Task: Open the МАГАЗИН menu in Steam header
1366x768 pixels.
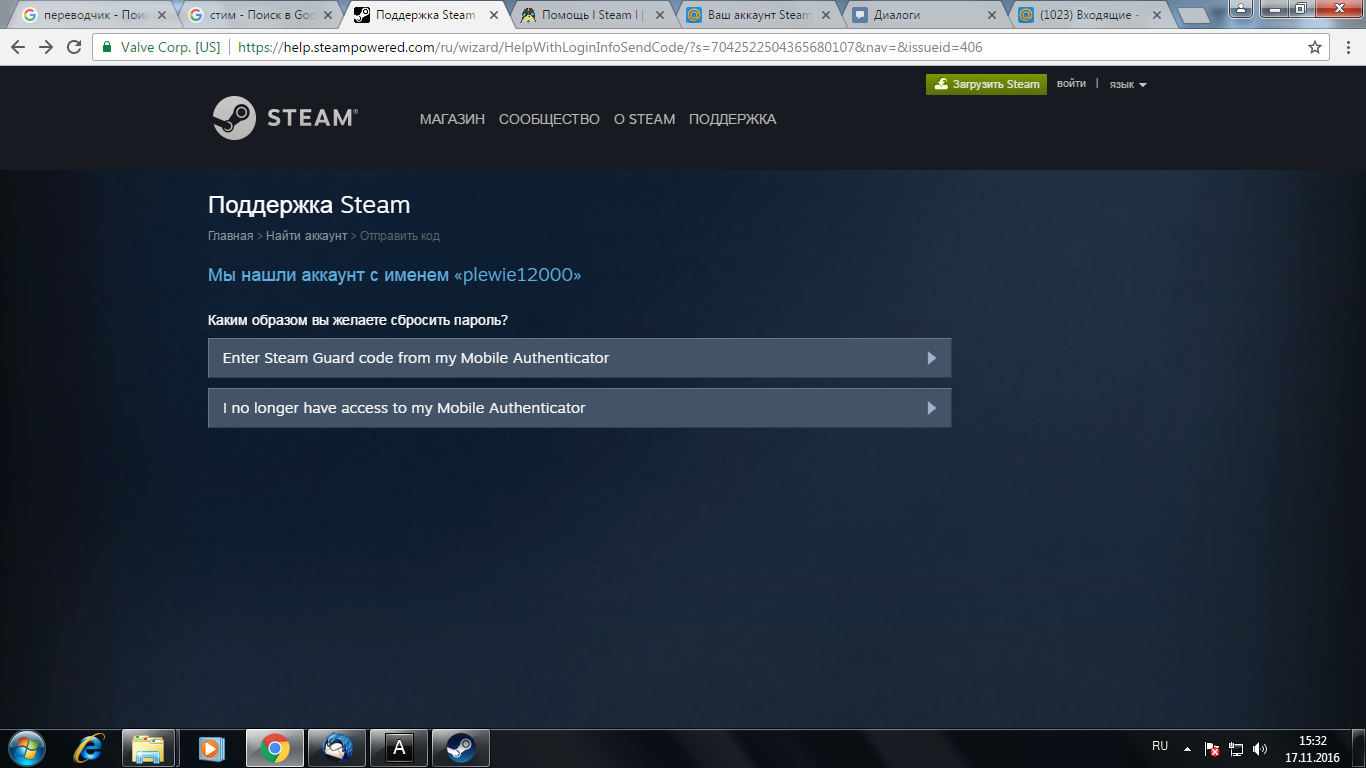Action: click(452, 119)
